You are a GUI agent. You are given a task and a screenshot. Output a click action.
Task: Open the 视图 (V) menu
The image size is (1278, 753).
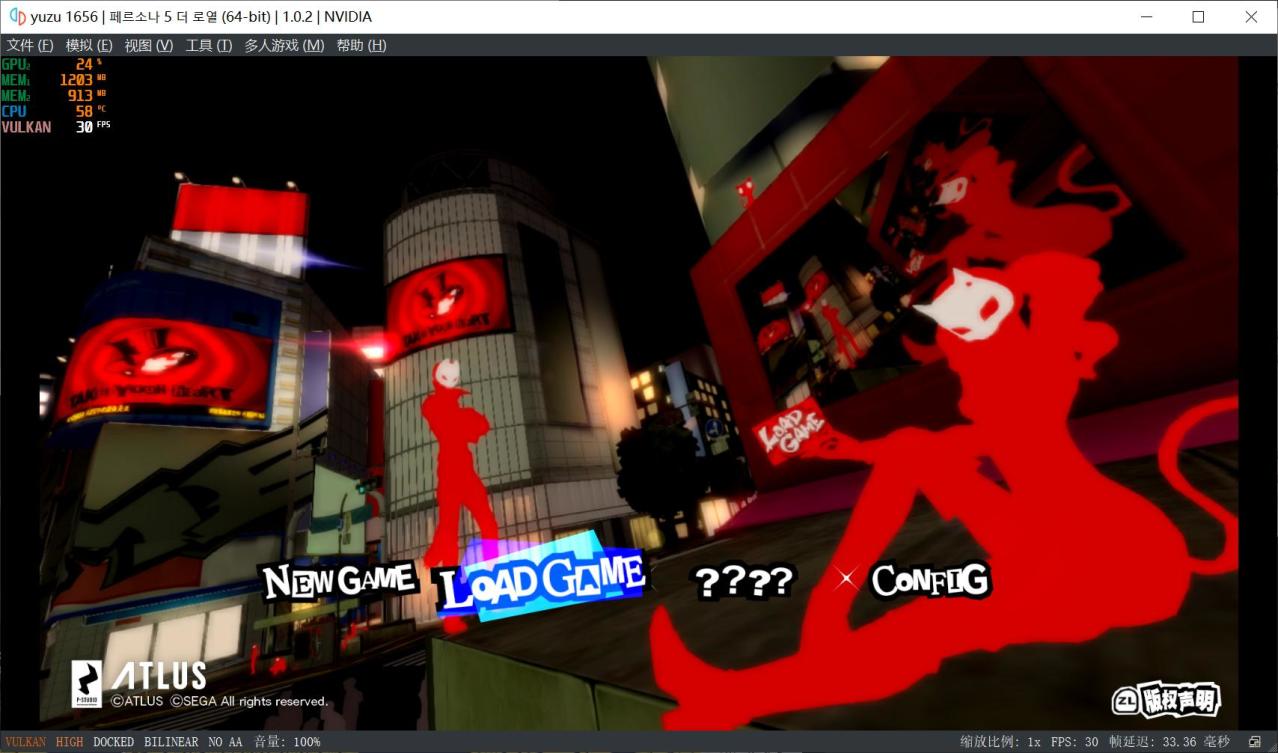[x=148, y=45]
